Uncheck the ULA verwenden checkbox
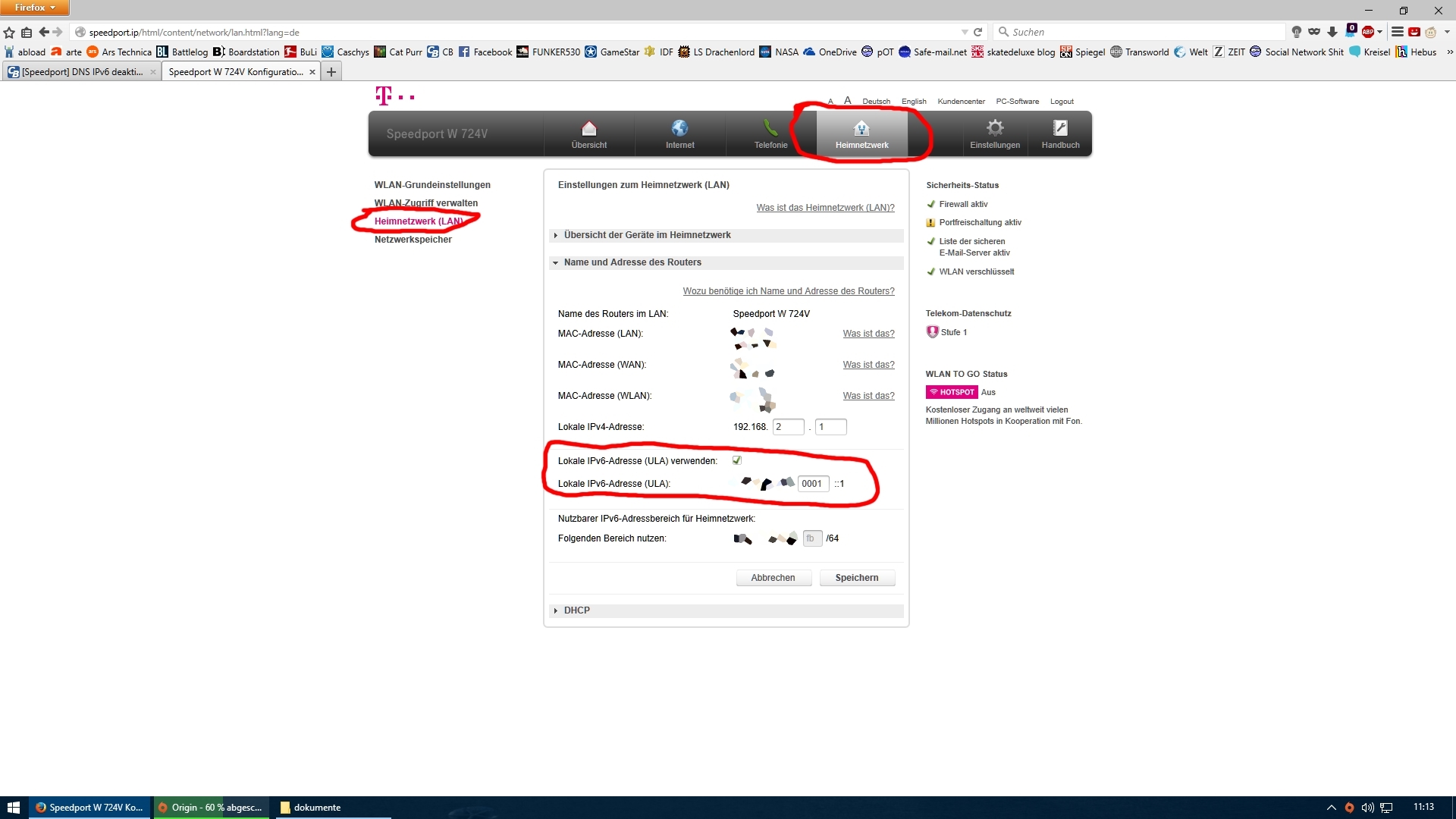The width and height of the screenshot is (1456, 819). pyautogui.click(x=736, y=460)
